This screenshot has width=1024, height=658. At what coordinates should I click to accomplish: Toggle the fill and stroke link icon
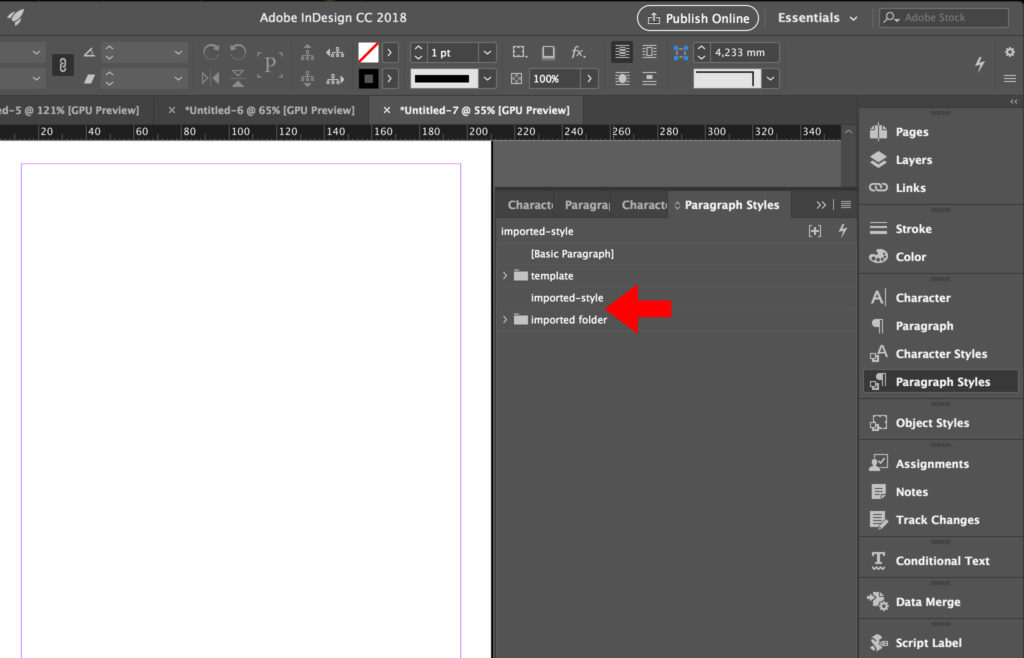62,64
